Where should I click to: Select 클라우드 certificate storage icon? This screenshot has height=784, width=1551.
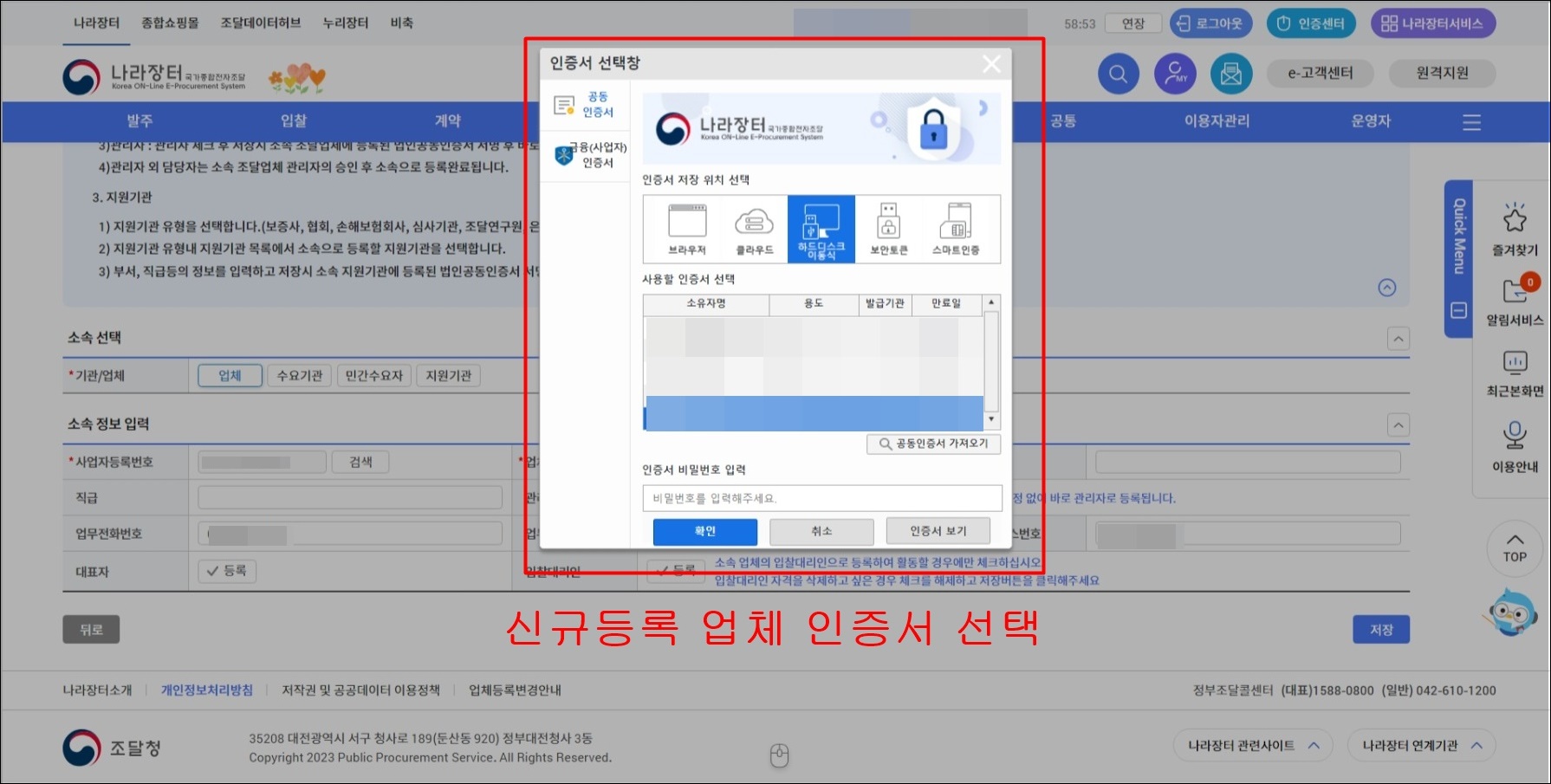tap(755, 229)
